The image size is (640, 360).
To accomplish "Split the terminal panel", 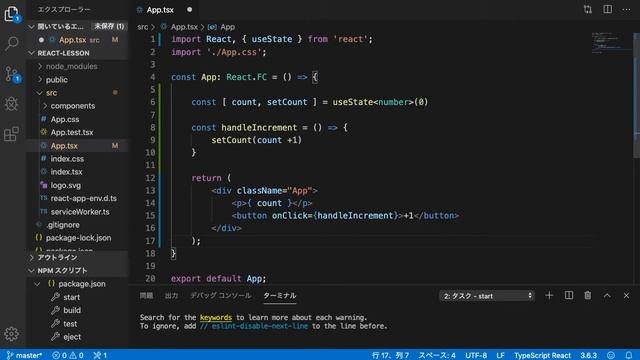I will 569,295.
